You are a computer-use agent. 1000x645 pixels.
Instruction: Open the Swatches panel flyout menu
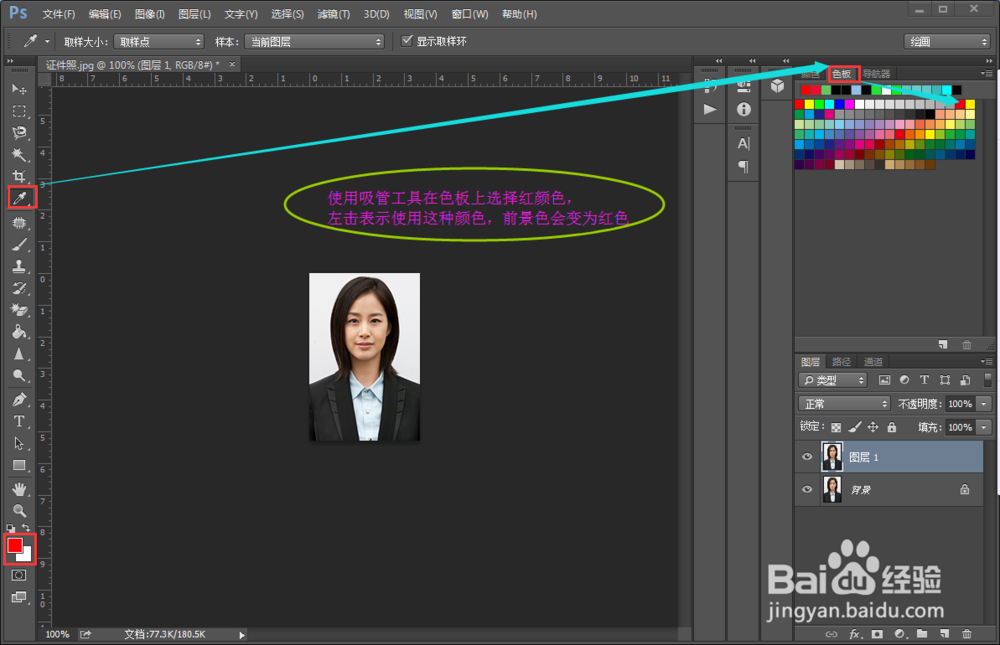(x=987, y=73)
